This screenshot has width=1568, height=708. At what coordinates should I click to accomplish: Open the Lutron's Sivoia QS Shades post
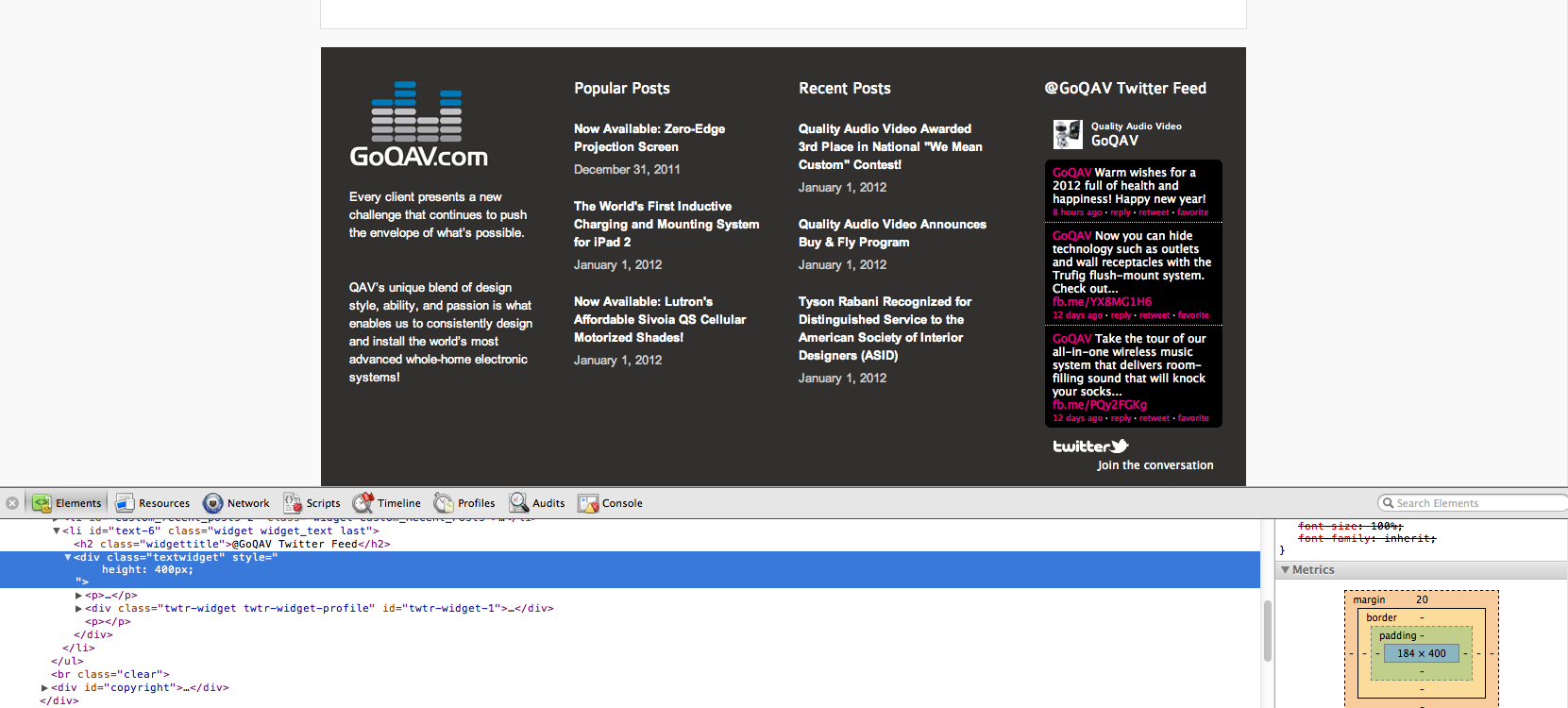[x=660, y=319]
